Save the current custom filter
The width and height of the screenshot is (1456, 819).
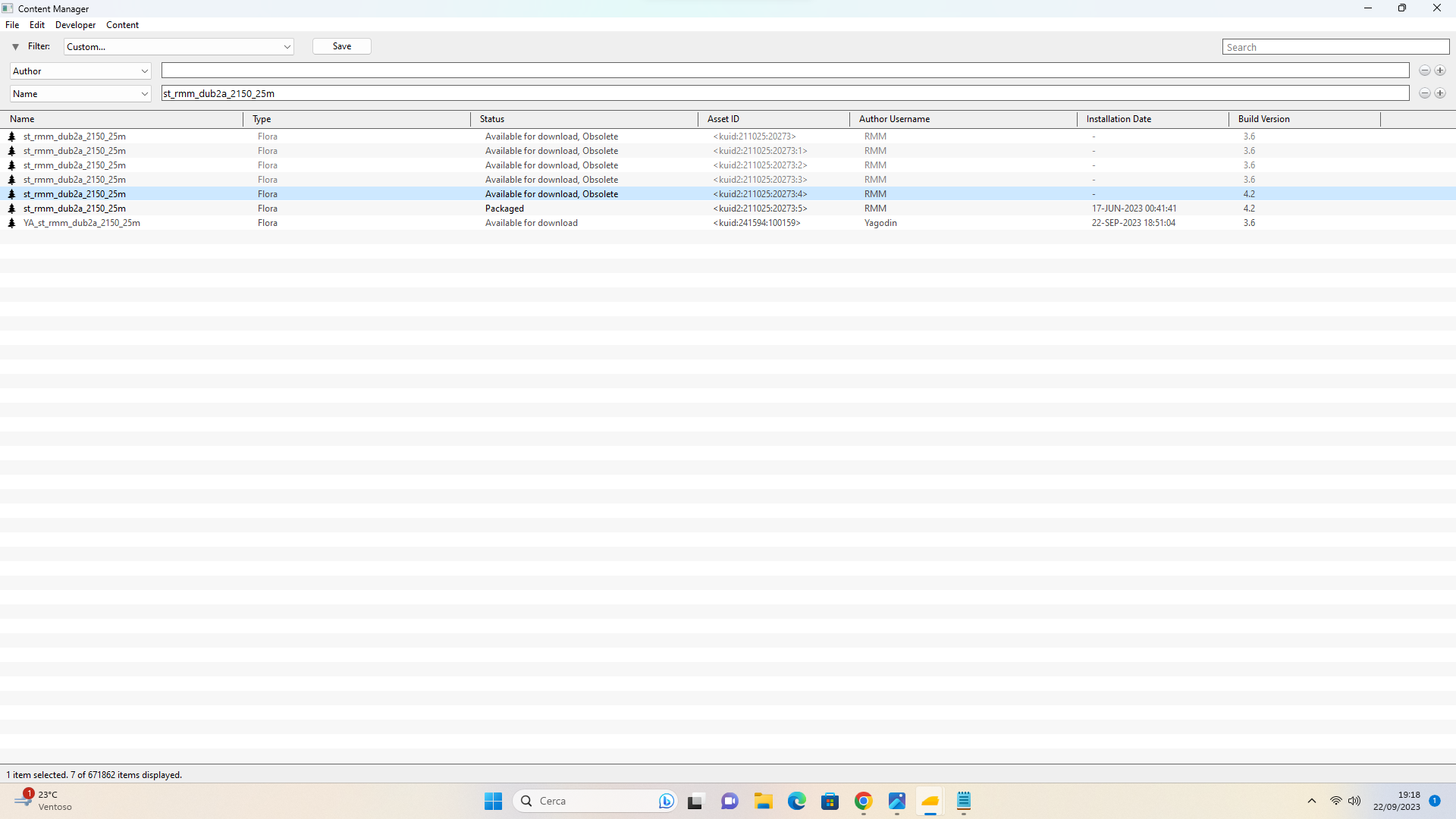pos(342,46)
